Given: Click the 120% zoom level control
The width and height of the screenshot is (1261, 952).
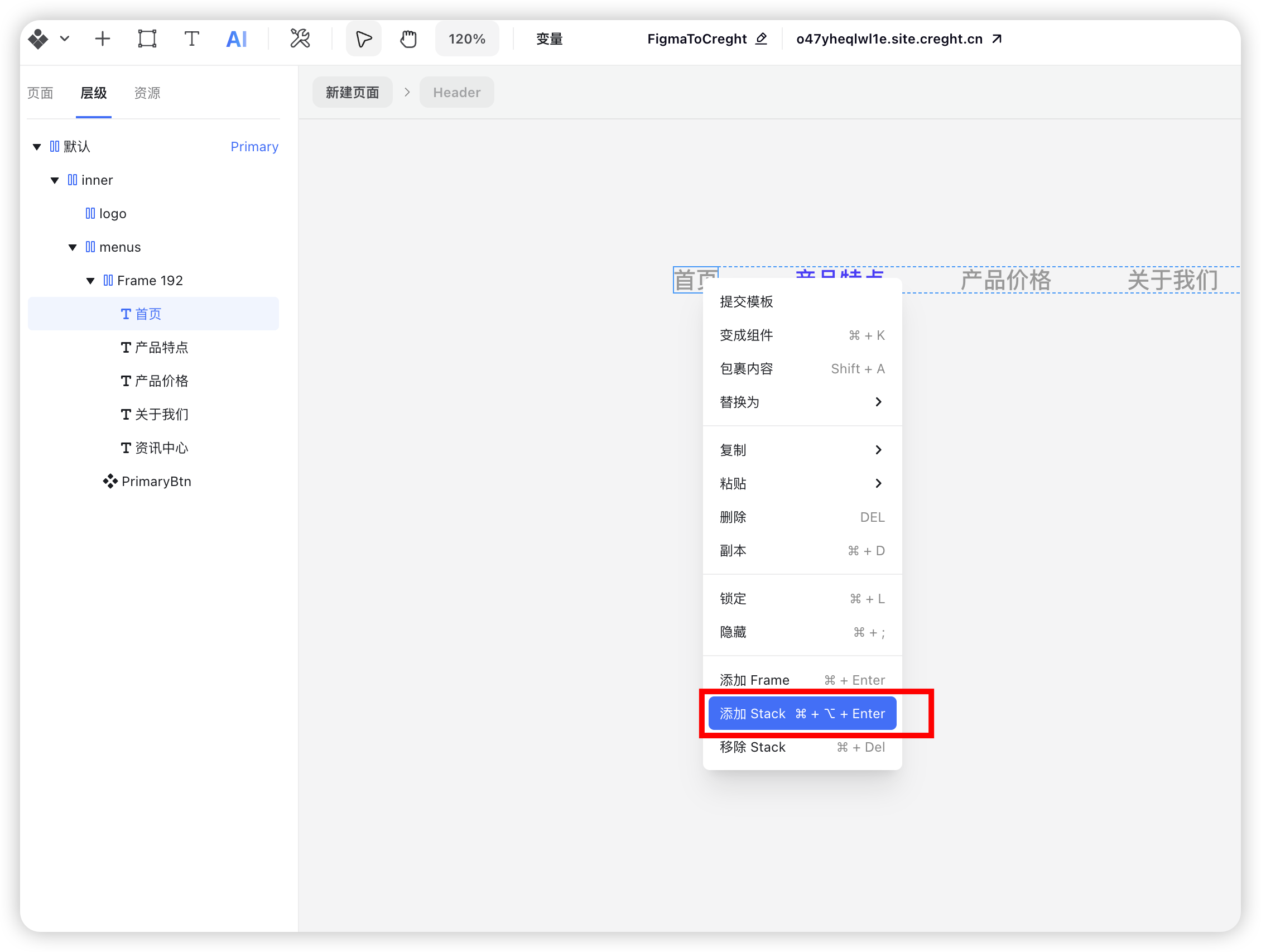Looking at the screenshot, I should (x=466, y=39).
